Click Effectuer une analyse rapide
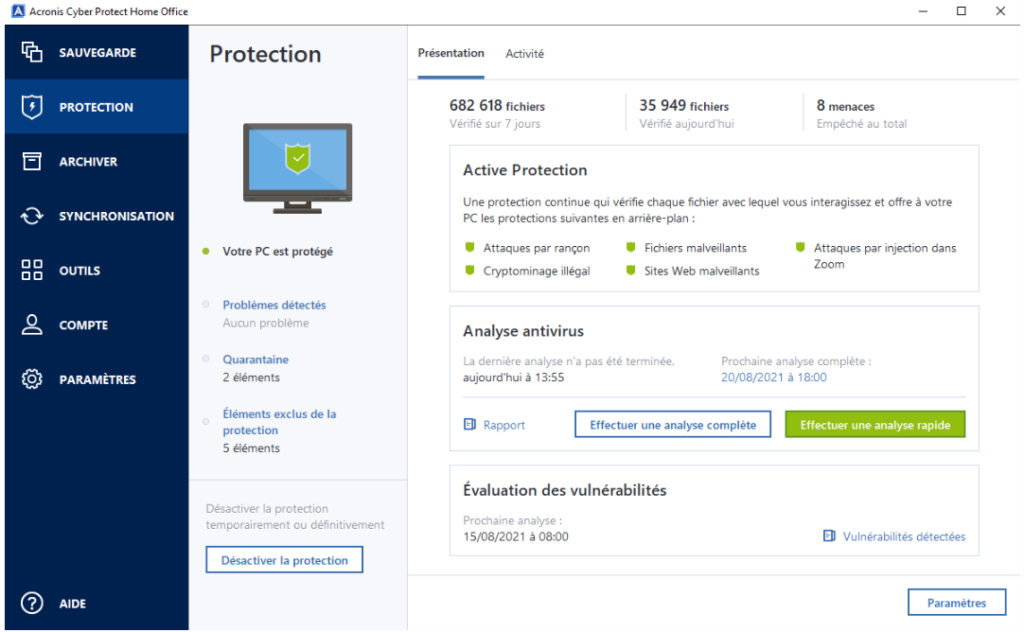 (x=875, y=424)
